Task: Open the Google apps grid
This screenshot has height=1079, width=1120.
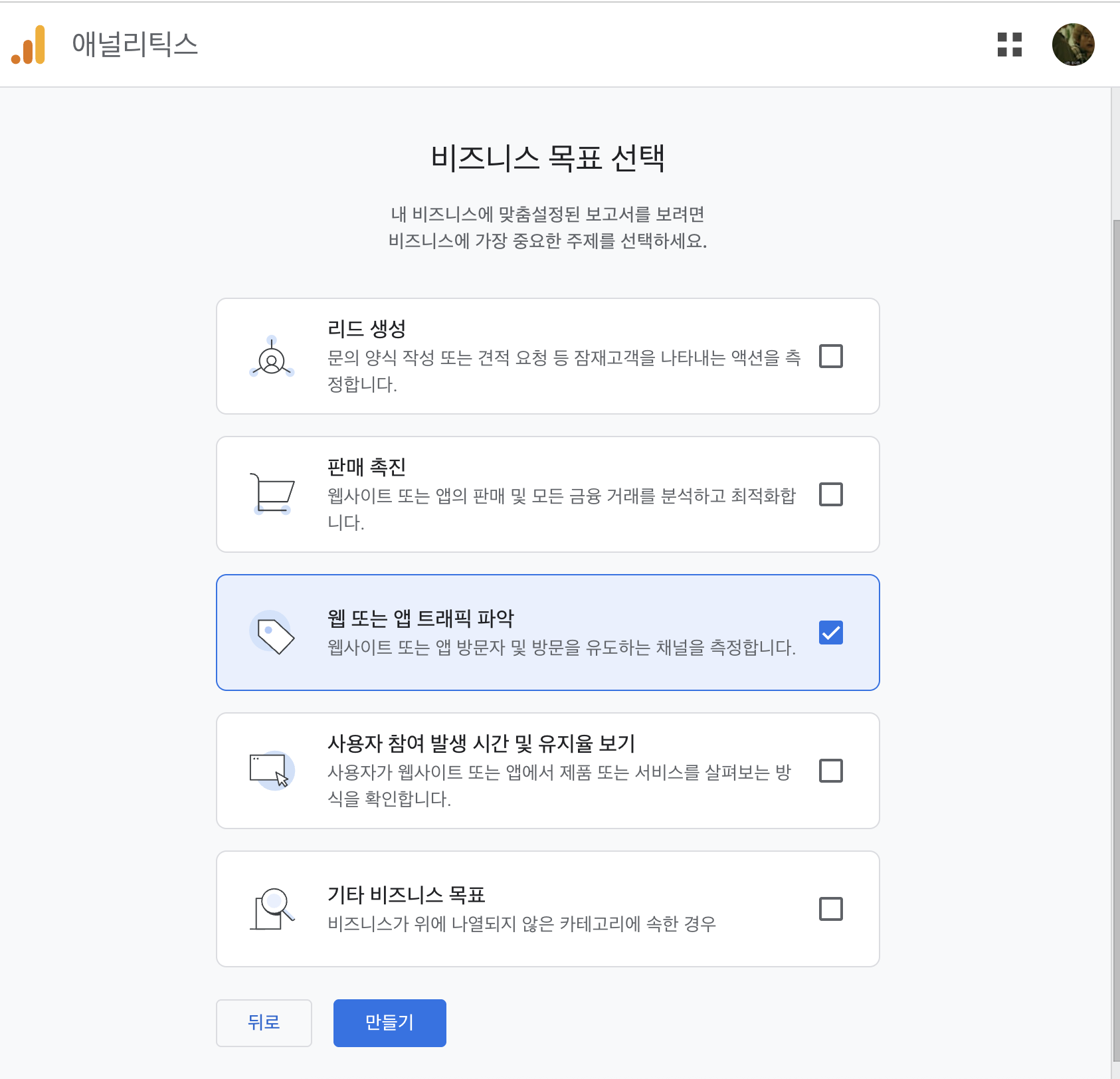Action: point(1009,45)
